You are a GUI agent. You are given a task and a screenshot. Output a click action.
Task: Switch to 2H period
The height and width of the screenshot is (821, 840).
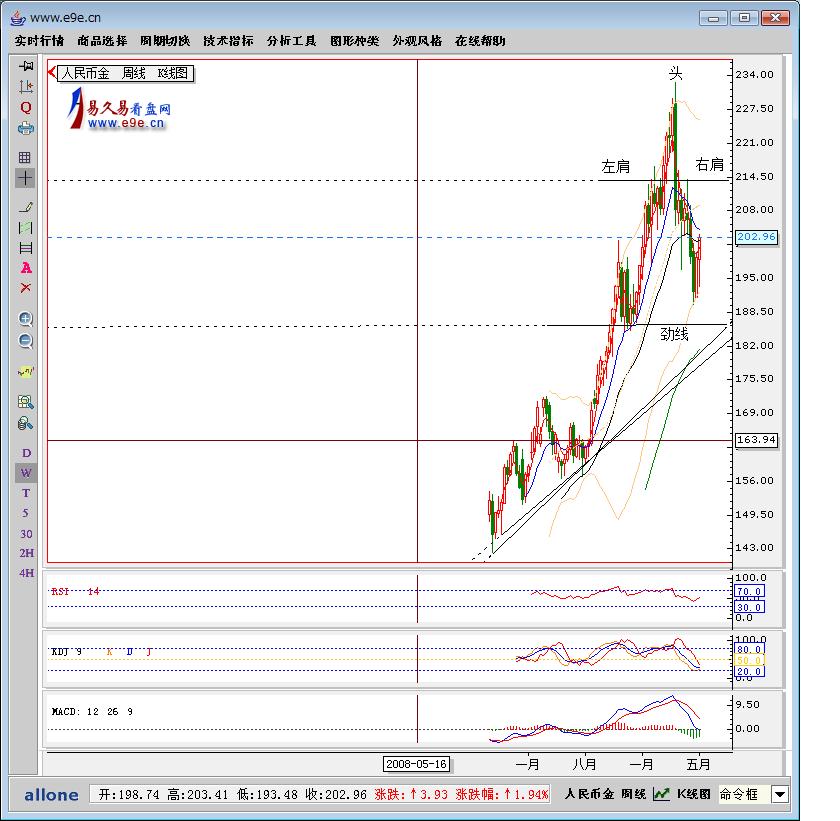(x=26, y=553)
